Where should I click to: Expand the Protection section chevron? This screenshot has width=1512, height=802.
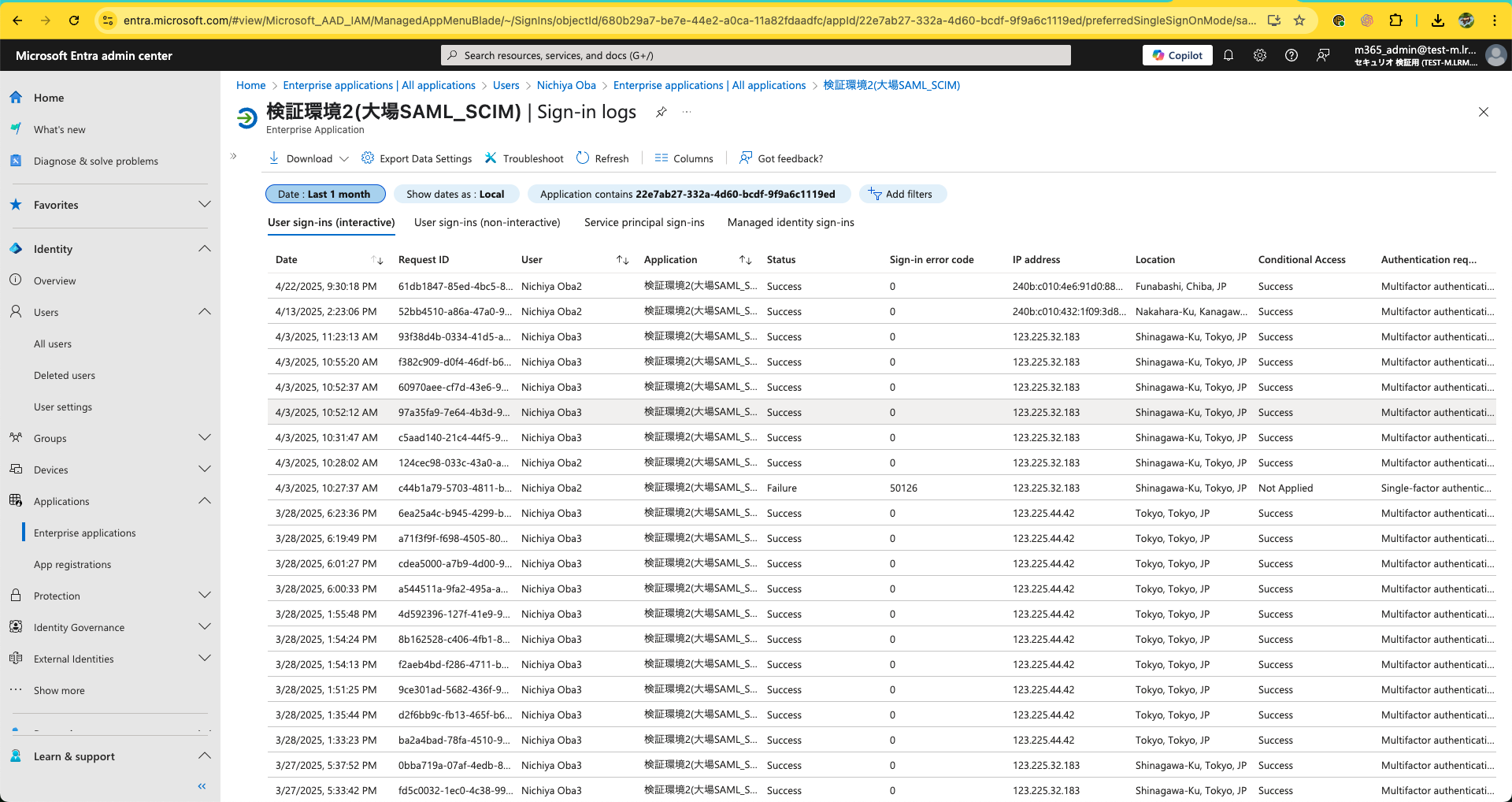(205, 596)
